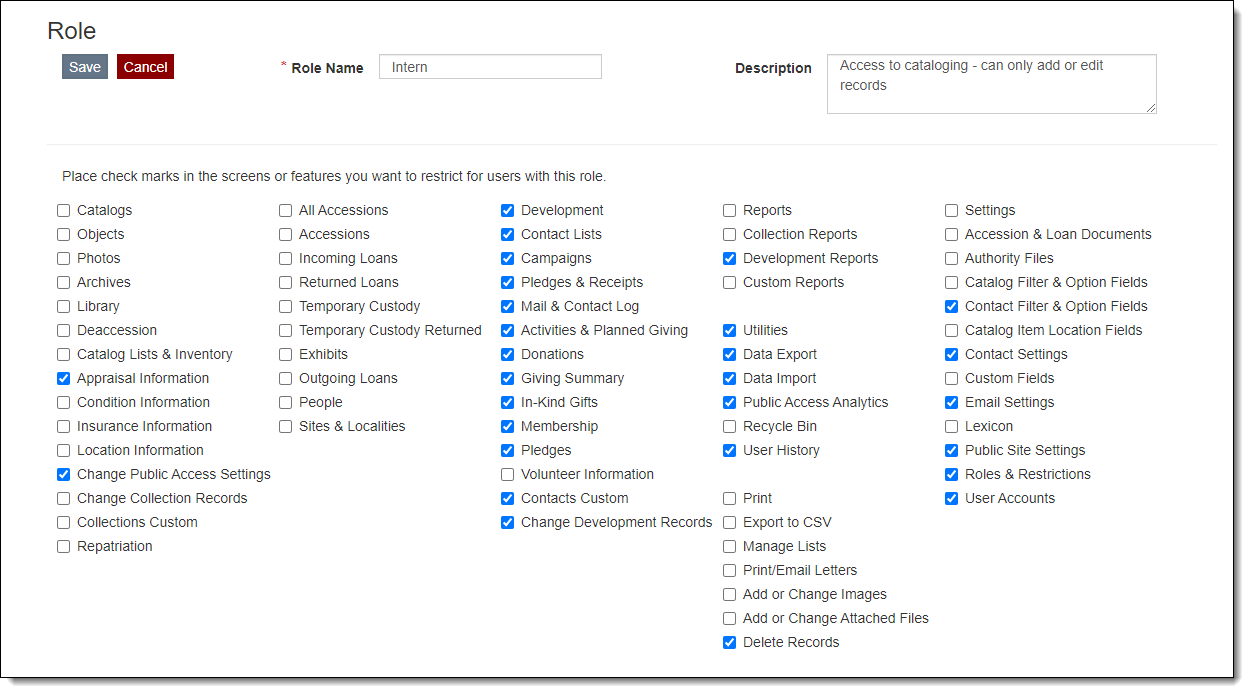The width and height of the screenshot is (1249, 693).
Task: Check the All Accessions checkbox
Action: point(285,210)
